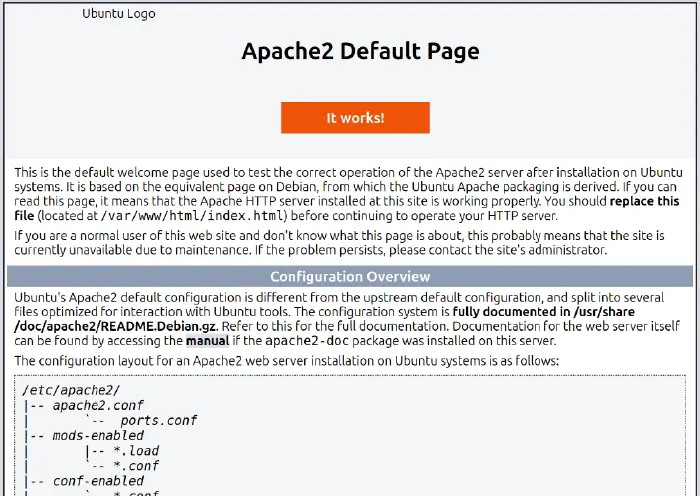Click 'fully documented in /usr/share' bold text
Screen dimensions: 700x496
(544, 312)
